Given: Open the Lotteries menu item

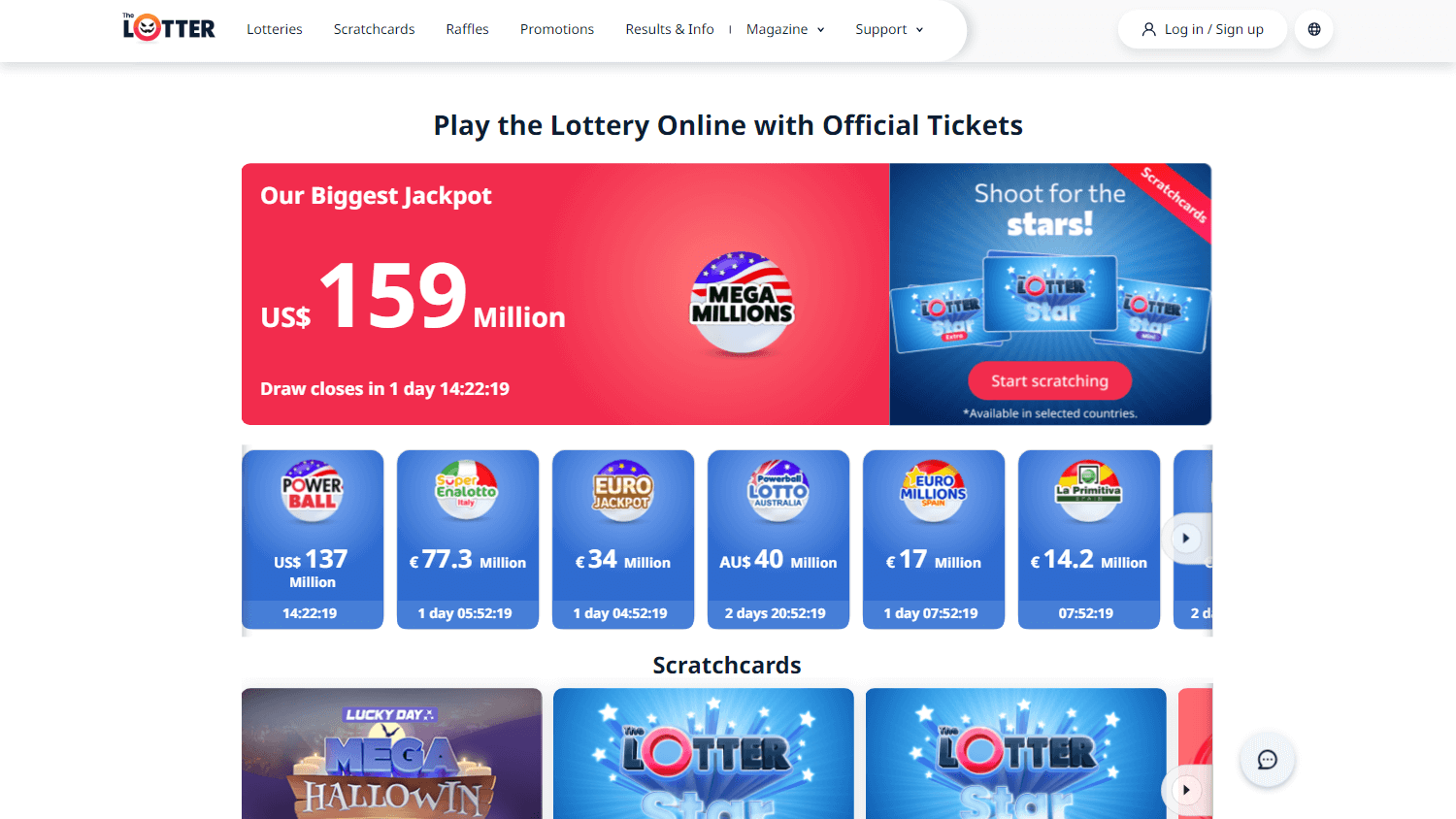Looking at the screenshot, I should (275, 29).
